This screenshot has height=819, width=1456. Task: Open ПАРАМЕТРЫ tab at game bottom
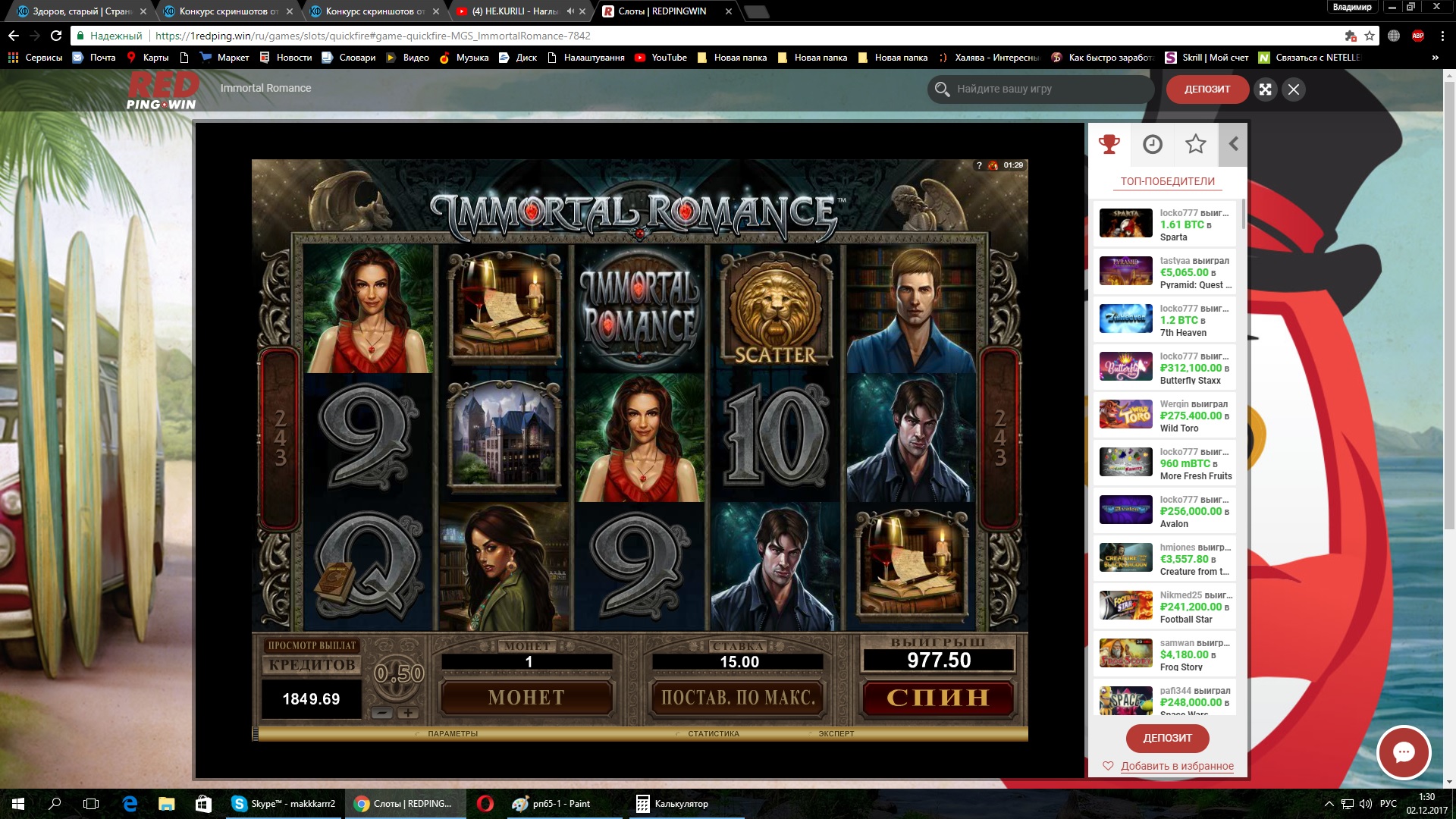click(453, 733)
